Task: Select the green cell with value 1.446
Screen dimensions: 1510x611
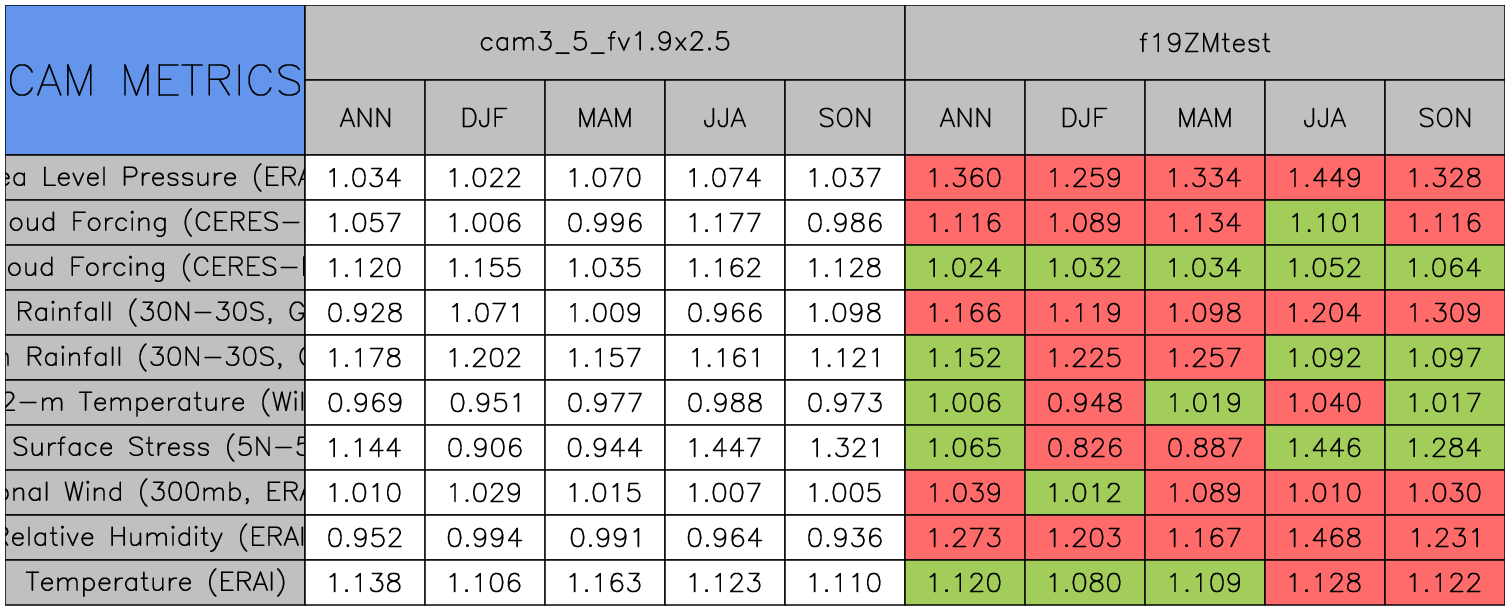Action: point(1324,447)
